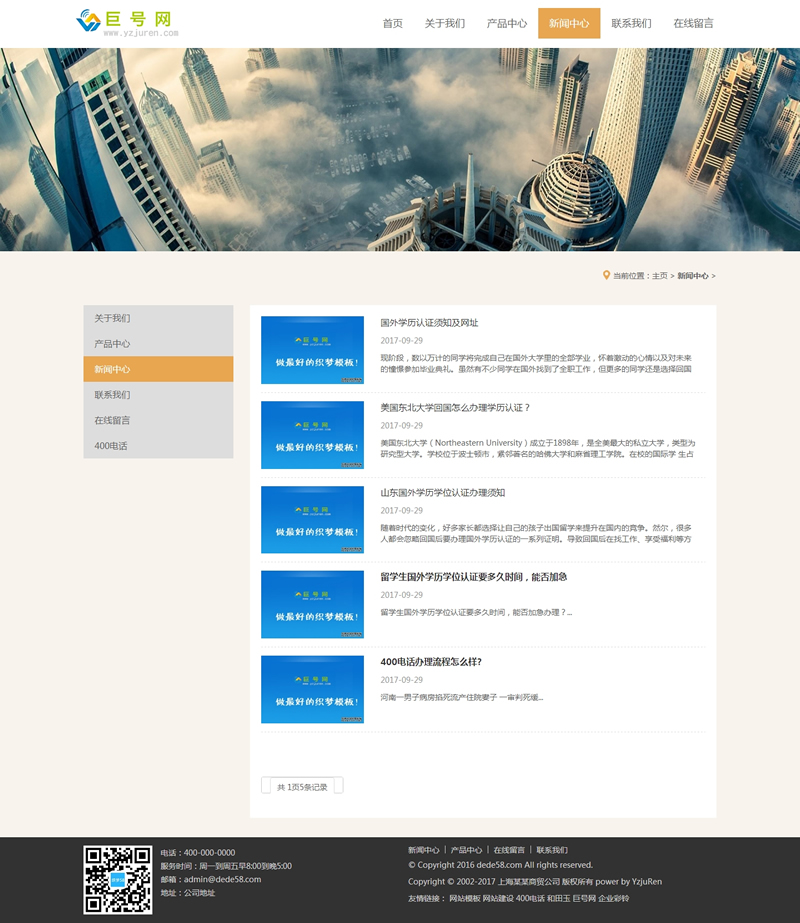Open article 400电话办理流程怎么样?

(x=430, y=662)
